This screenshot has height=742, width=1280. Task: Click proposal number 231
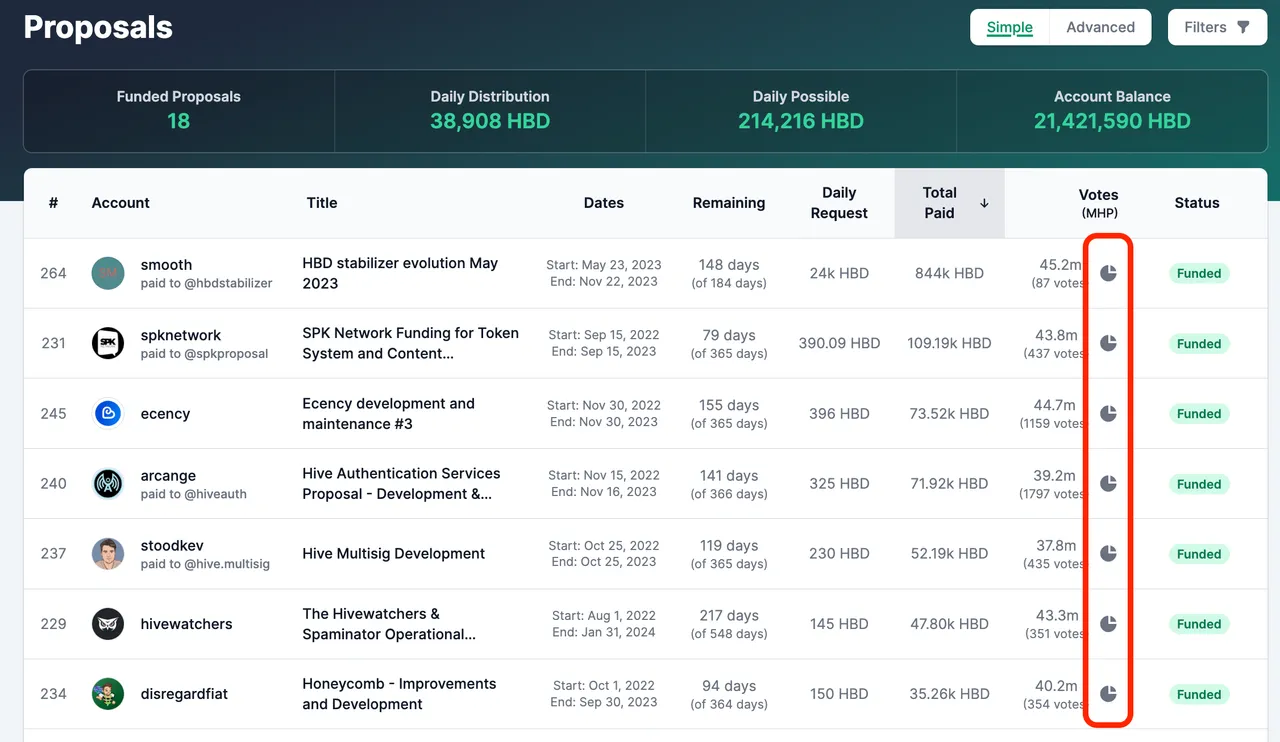pos(53,343)
